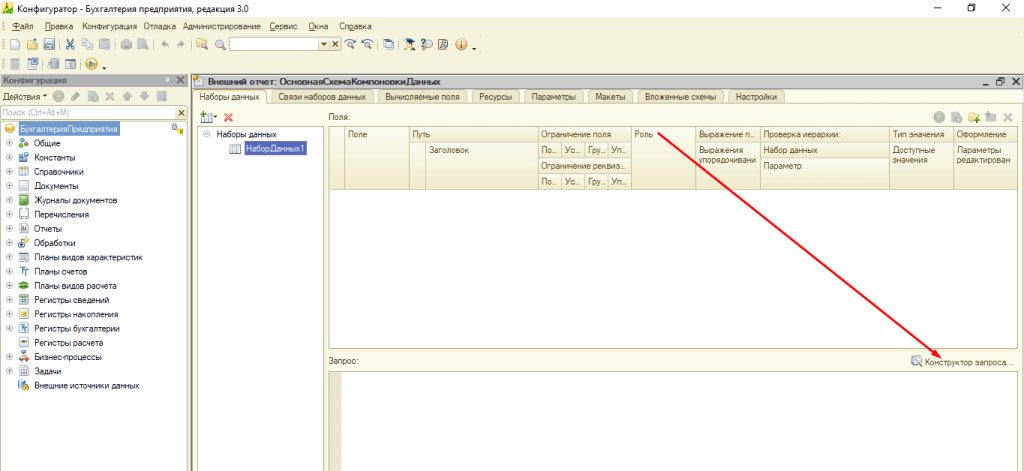Click the magnifier Find icon in toolbar
This screenshot has width=1024, height=471.
(x=218, y=45)
